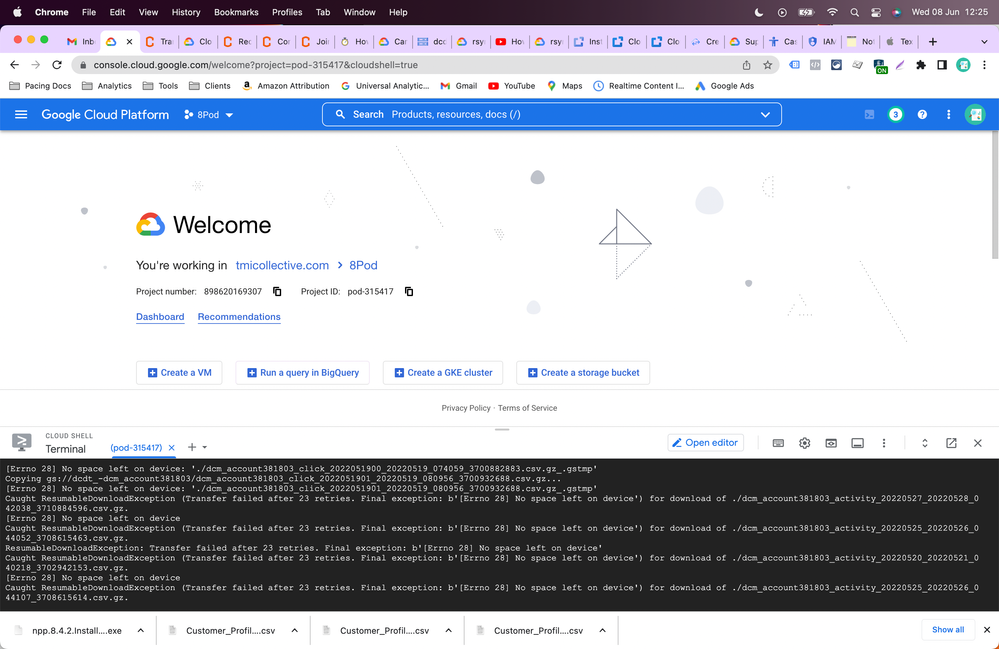Open macOS Spotlight search

pyautogui.click(x=854, y=12)
